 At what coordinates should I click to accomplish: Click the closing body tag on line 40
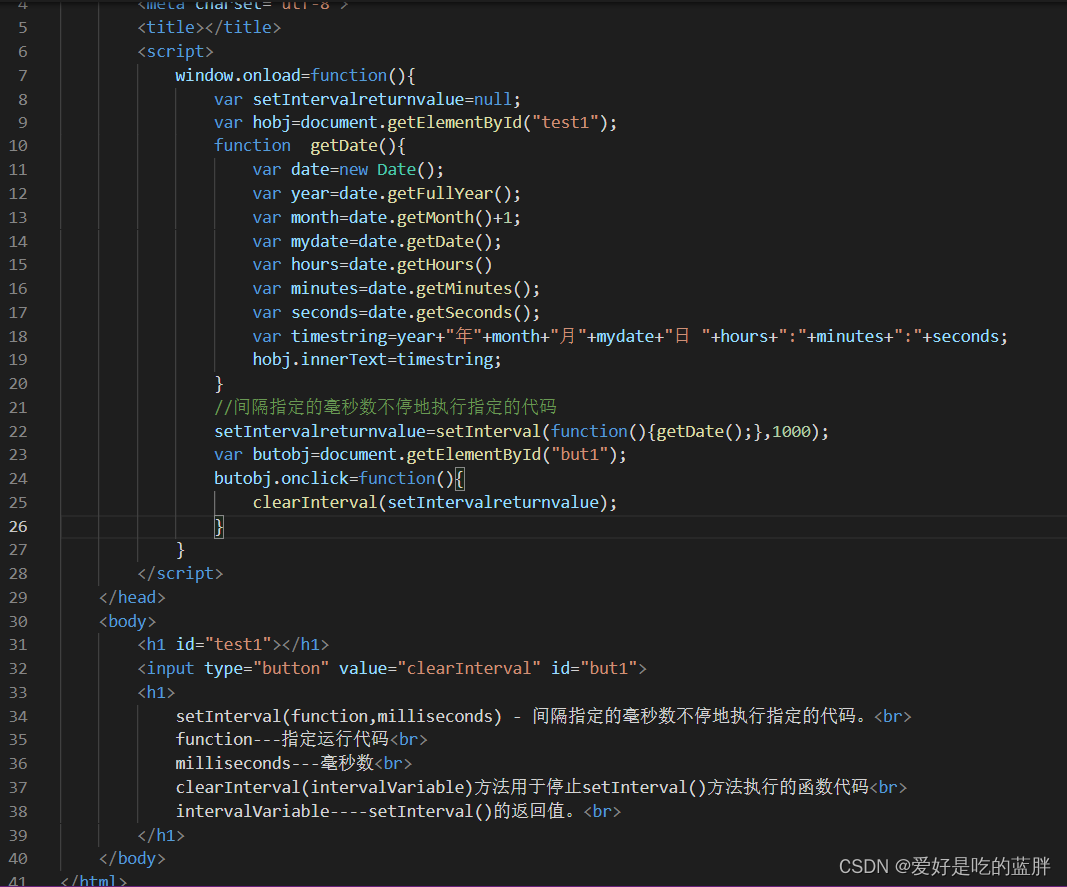pyautogui.click(x=132, y=858)
